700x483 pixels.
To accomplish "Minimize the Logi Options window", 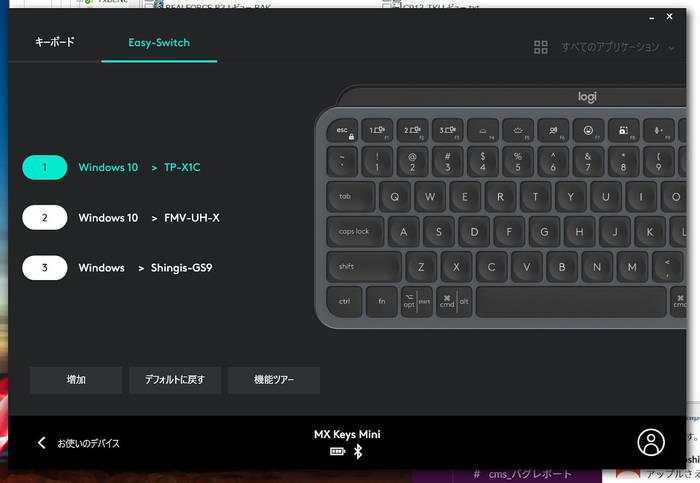I will (x=652, y=18).
